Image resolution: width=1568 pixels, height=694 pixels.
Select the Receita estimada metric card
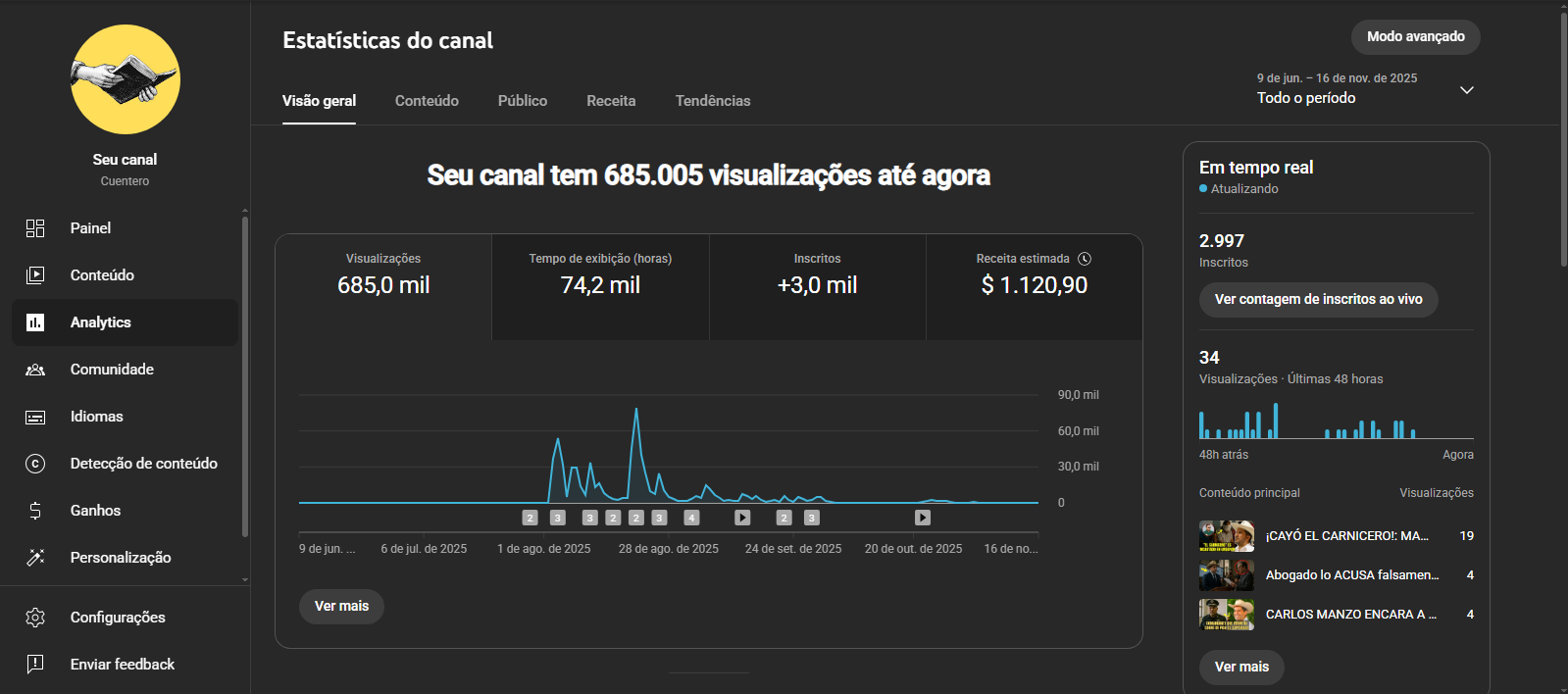click(1034, 286)
